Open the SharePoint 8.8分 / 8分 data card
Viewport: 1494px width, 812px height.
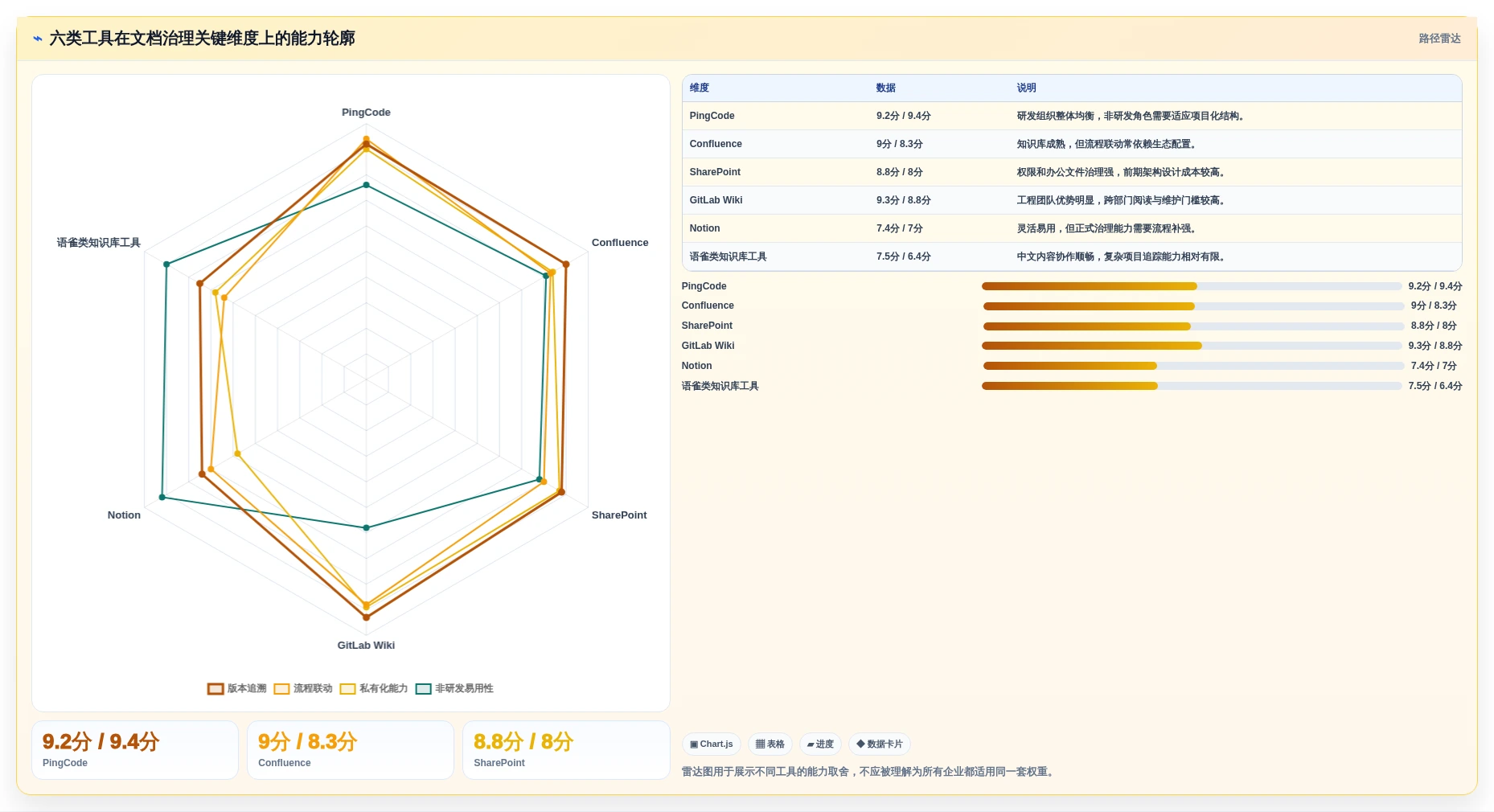566,750
